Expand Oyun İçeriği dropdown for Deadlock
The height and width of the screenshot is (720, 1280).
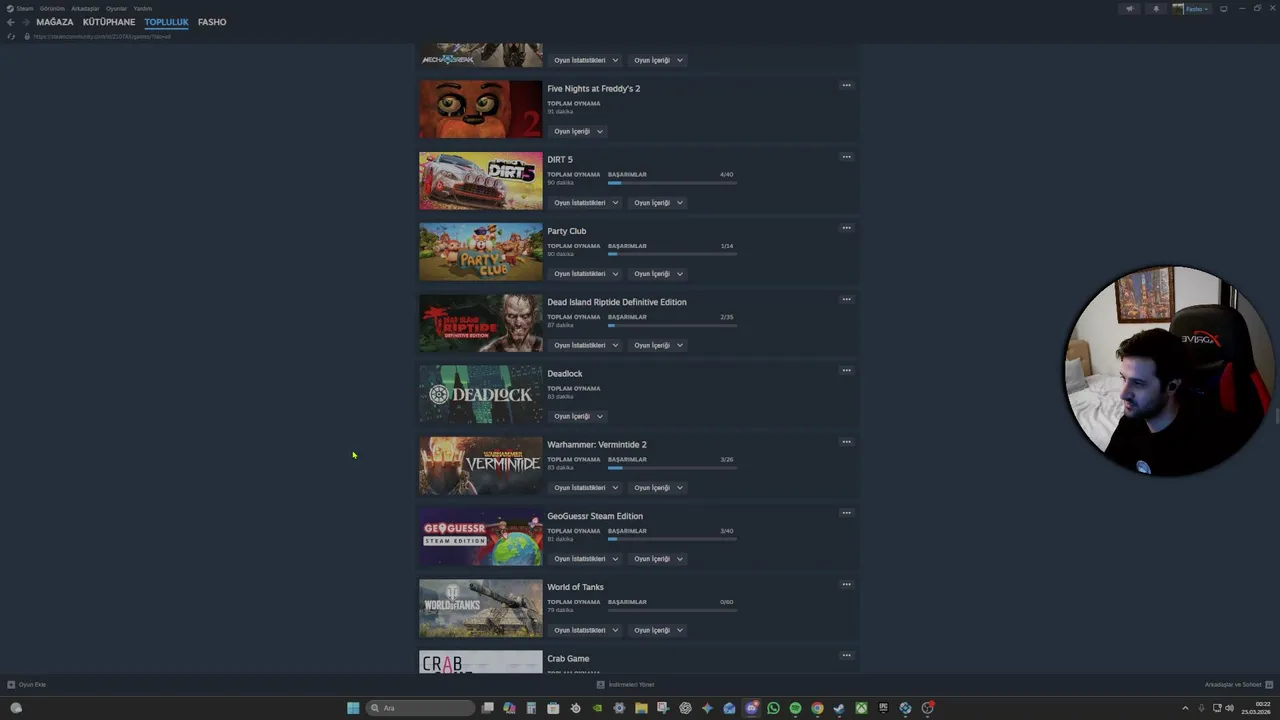pyautogui.click(x=578, y=416)
